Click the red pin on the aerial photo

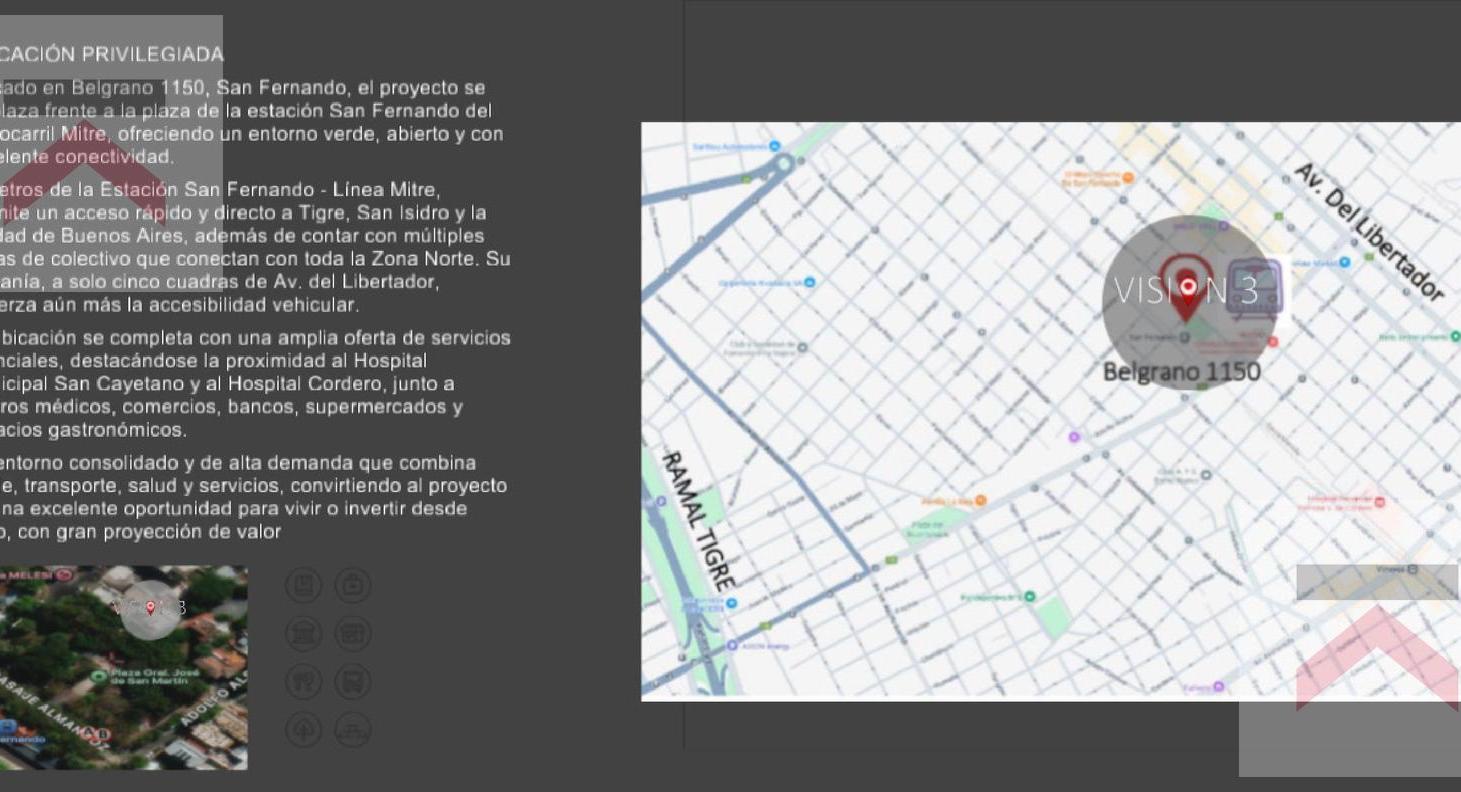tap(150, 608)
